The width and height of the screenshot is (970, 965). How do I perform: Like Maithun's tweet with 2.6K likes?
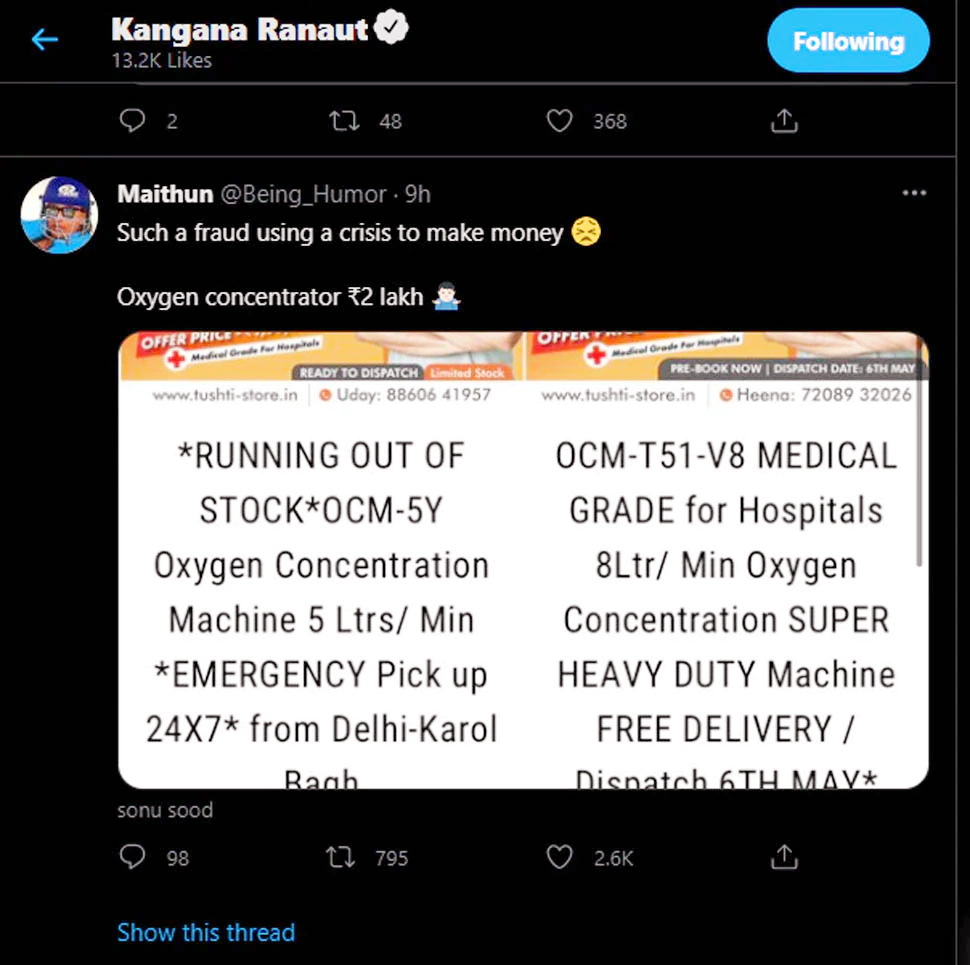pos(560,857)
